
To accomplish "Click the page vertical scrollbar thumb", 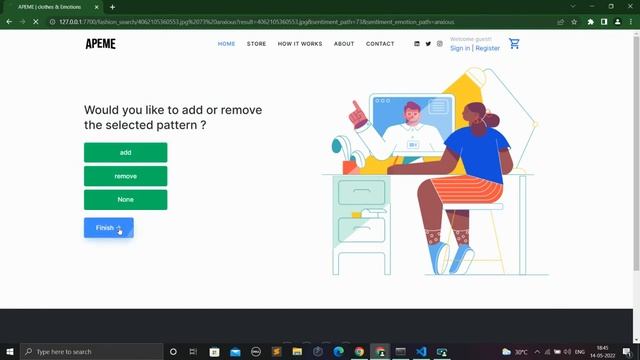I will [636, 153].
